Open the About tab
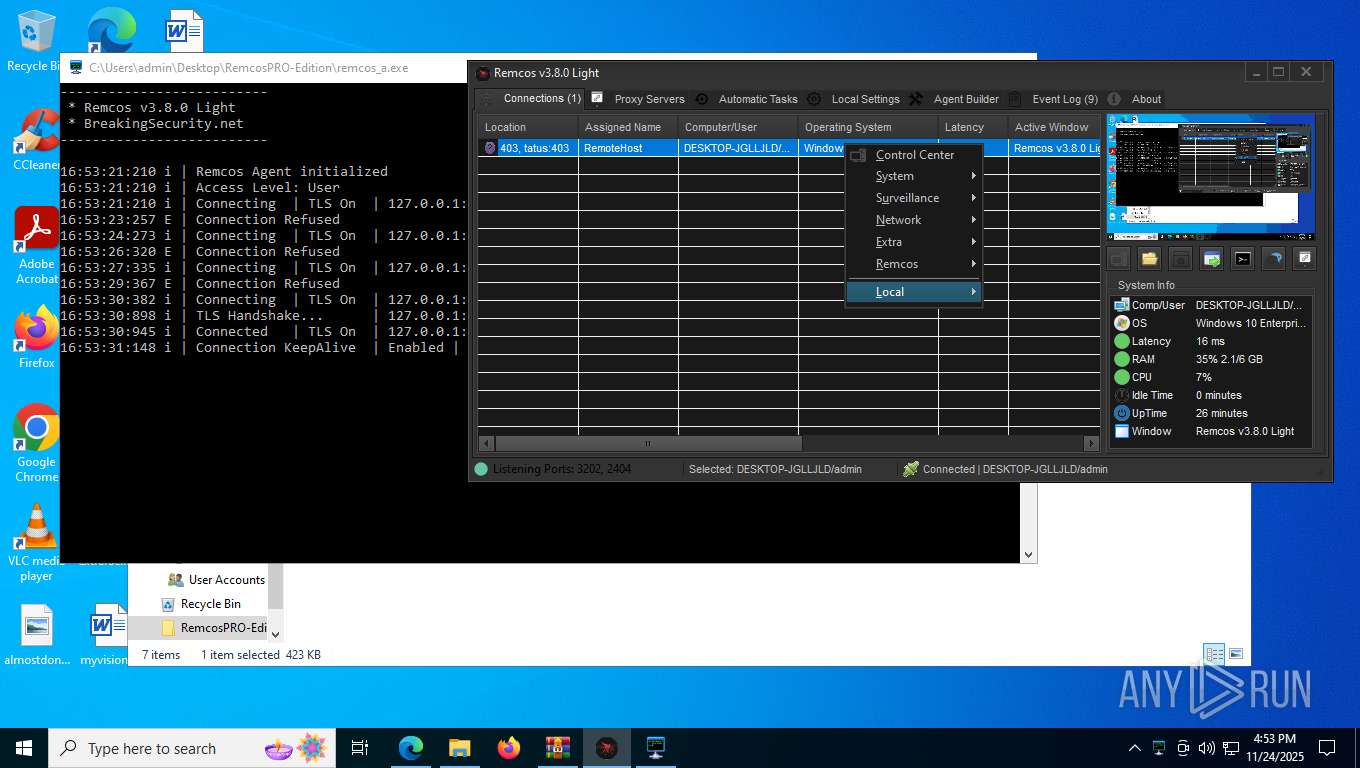This screenshot has height=768, width=1360. [1135, 99]
